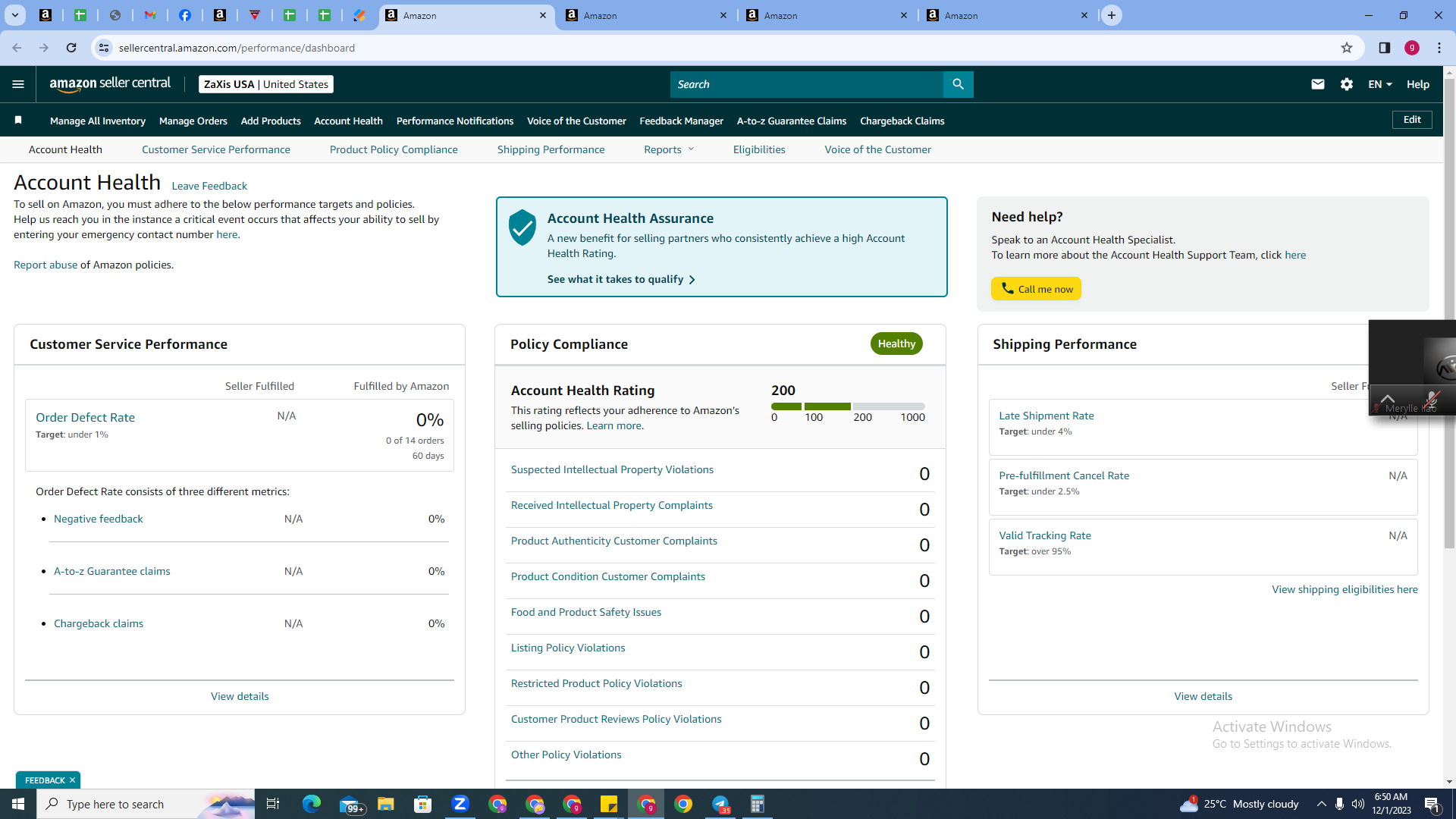Open Zoom from the taskbar
Viewport: 1456px width, 819px height.
(x=460, y=804)
